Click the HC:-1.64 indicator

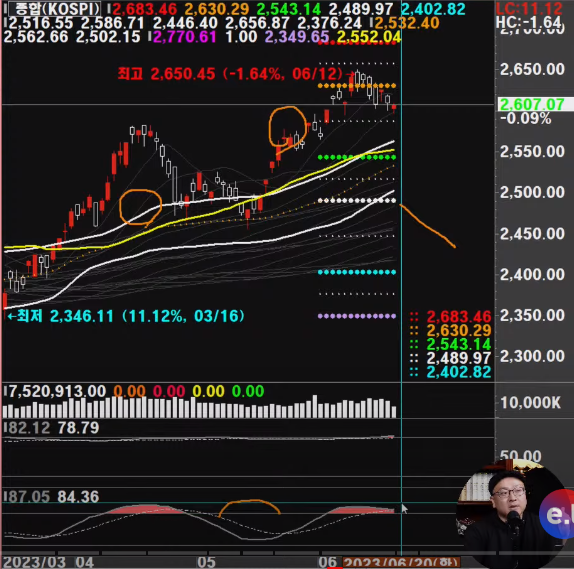pyautogui.click(x=529, y=23)
